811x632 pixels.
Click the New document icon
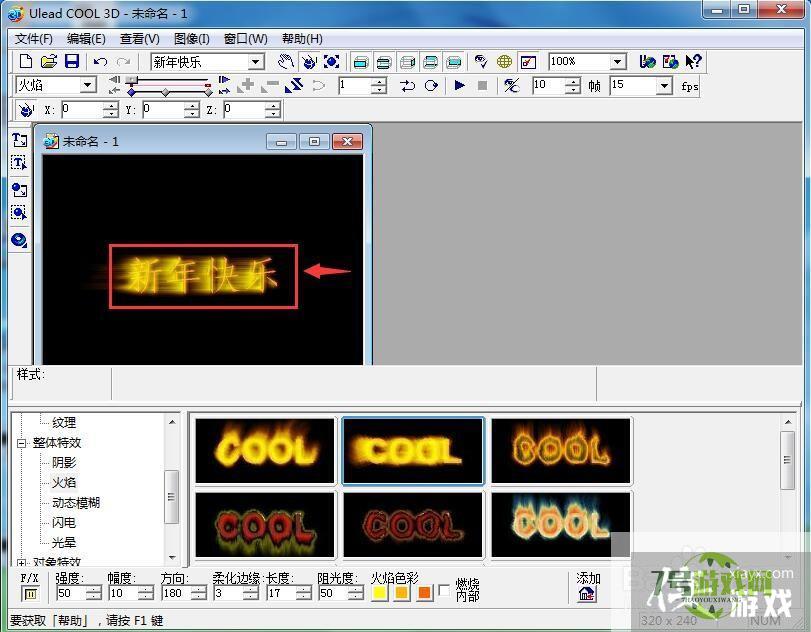pos(25,62)
